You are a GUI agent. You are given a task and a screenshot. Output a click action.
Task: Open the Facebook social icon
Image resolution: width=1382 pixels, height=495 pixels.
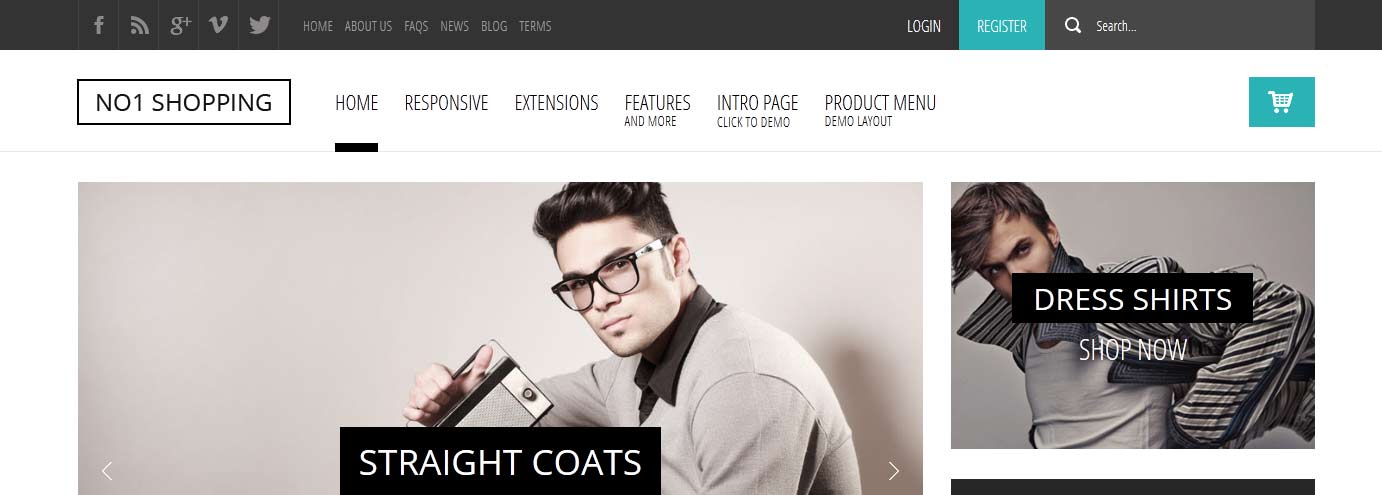(x=98, y=25)
